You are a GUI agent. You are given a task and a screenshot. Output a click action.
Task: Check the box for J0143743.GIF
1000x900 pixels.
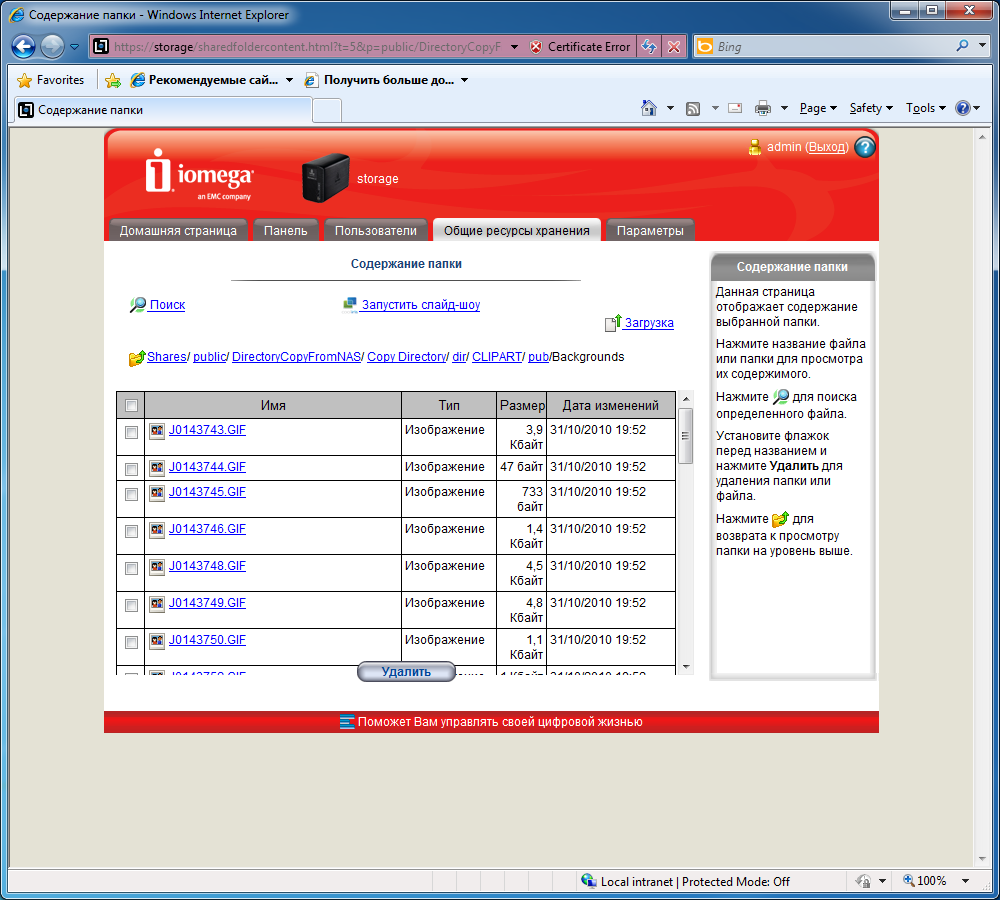[x=131, y=432]
